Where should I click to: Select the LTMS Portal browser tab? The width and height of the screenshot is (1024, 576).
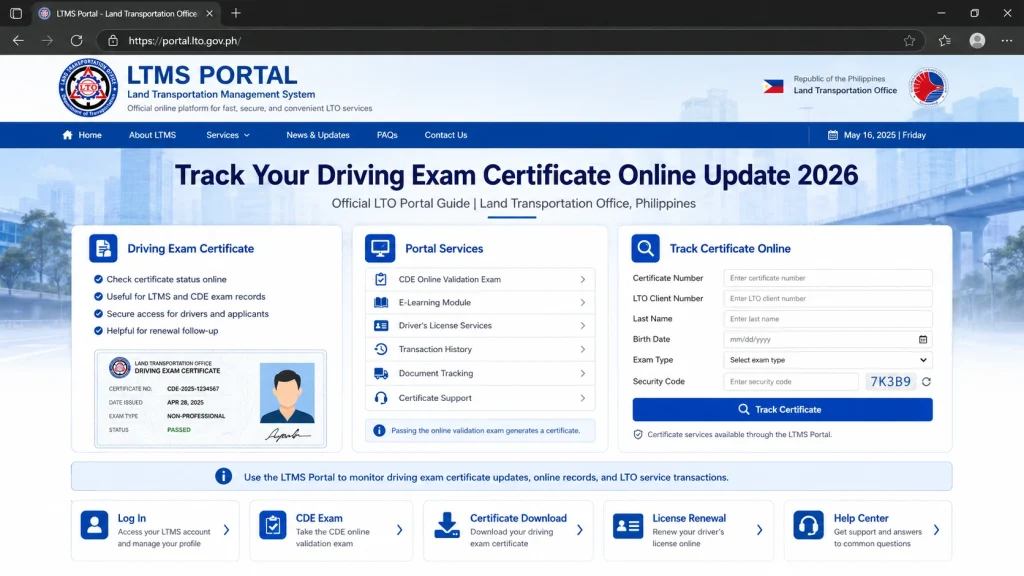126,13
